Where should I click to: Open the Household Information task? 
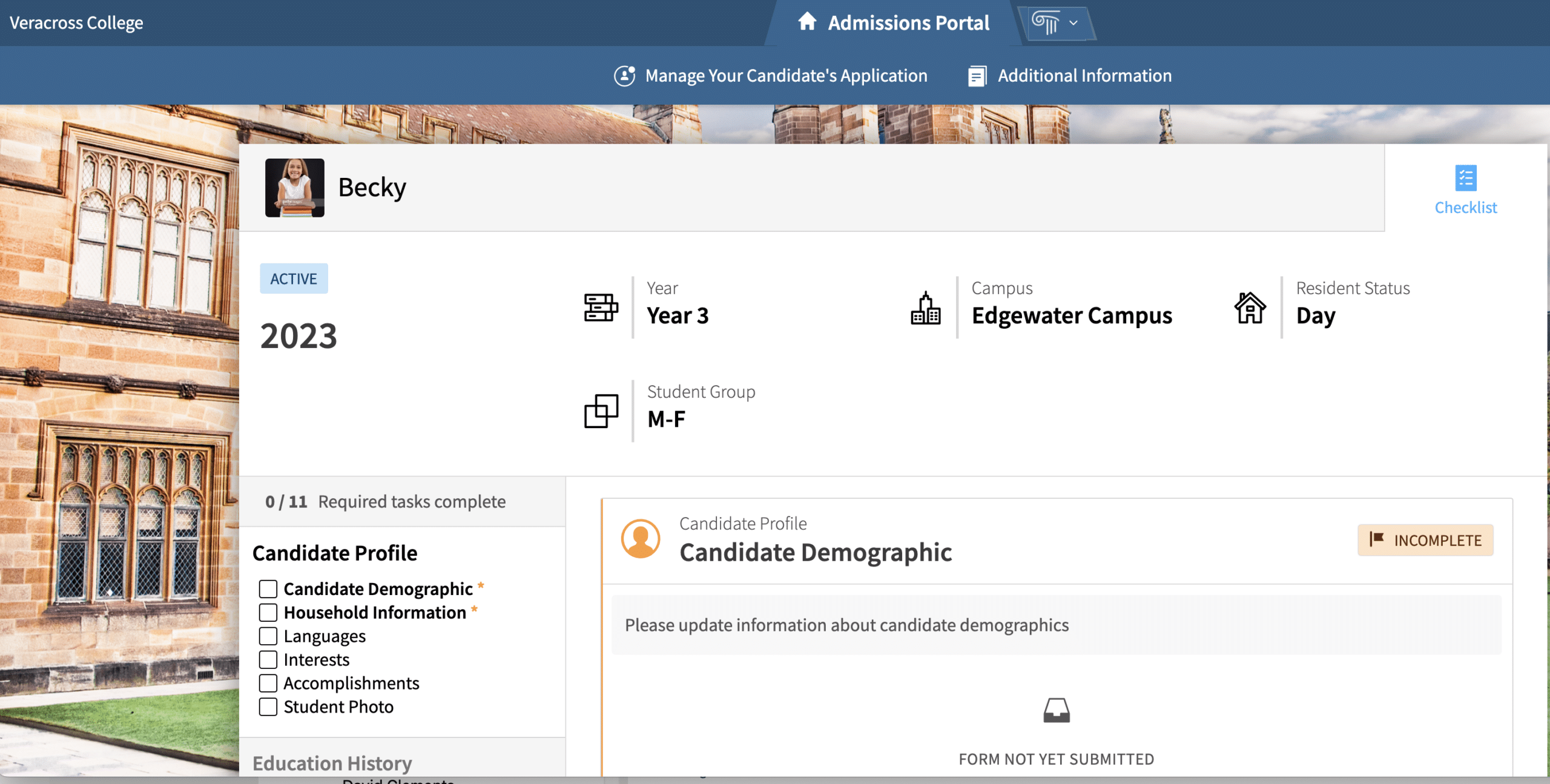tap(375, 613)
